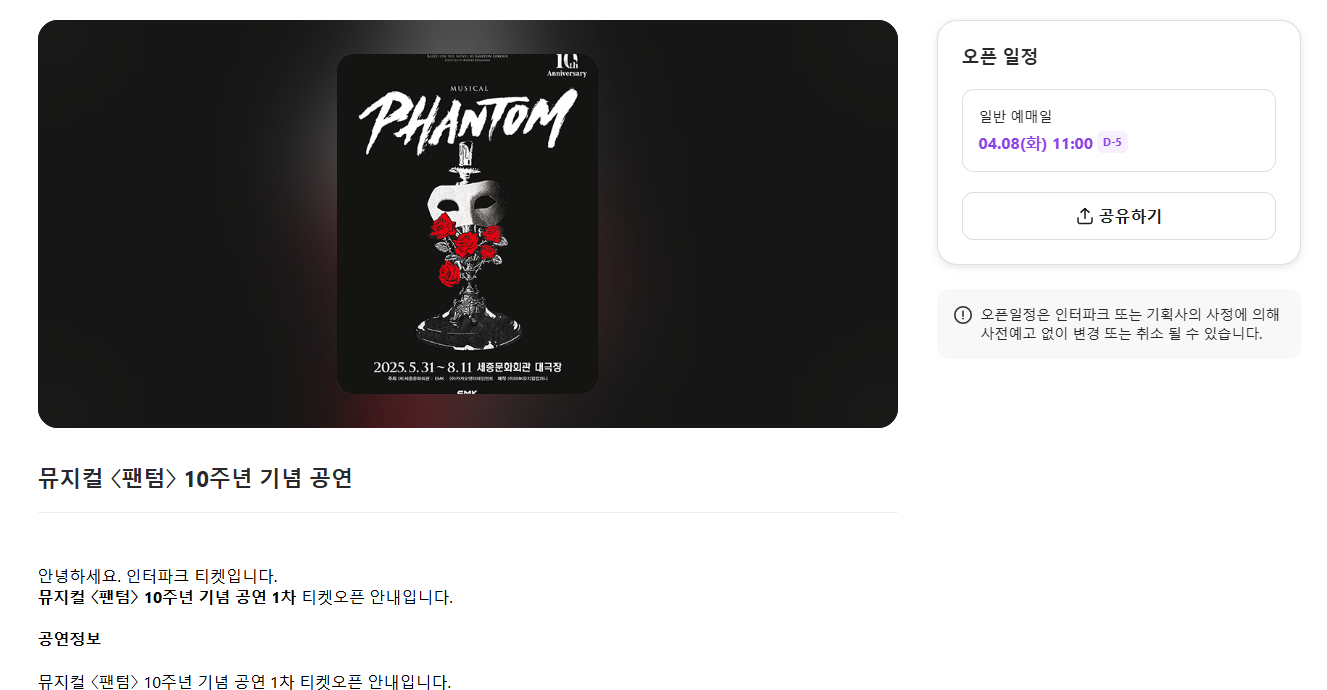
Task: Click the 10th Anniversary logo on poster
Action: (x=567, y=65)
